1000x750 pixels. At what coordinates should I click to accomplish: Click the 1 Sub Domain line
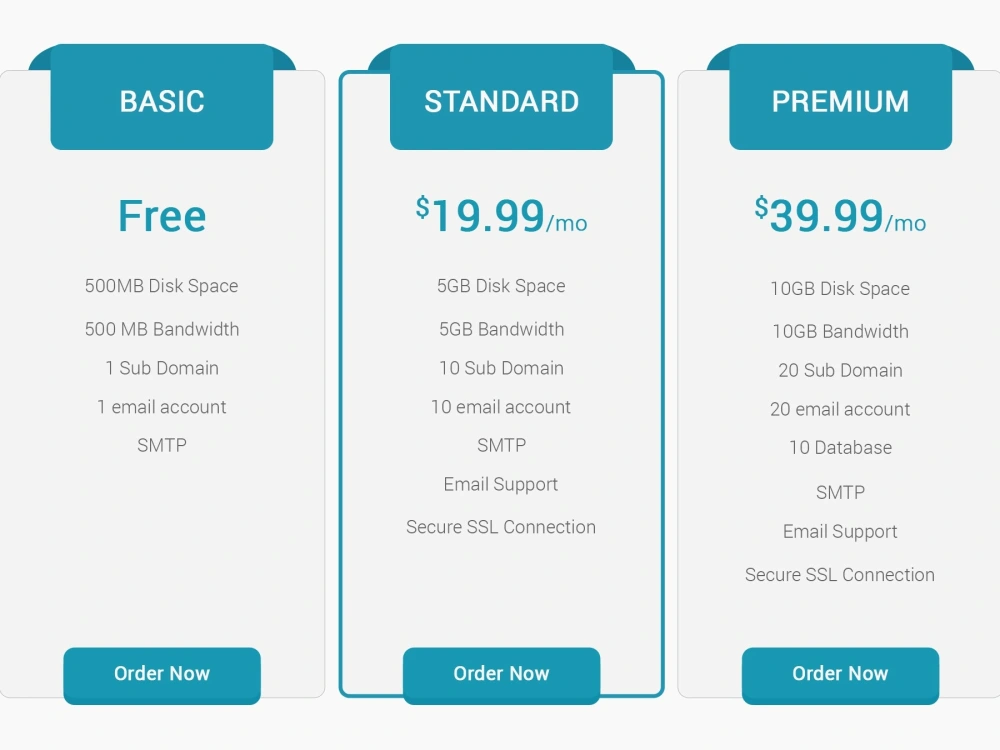click(161, 368)
